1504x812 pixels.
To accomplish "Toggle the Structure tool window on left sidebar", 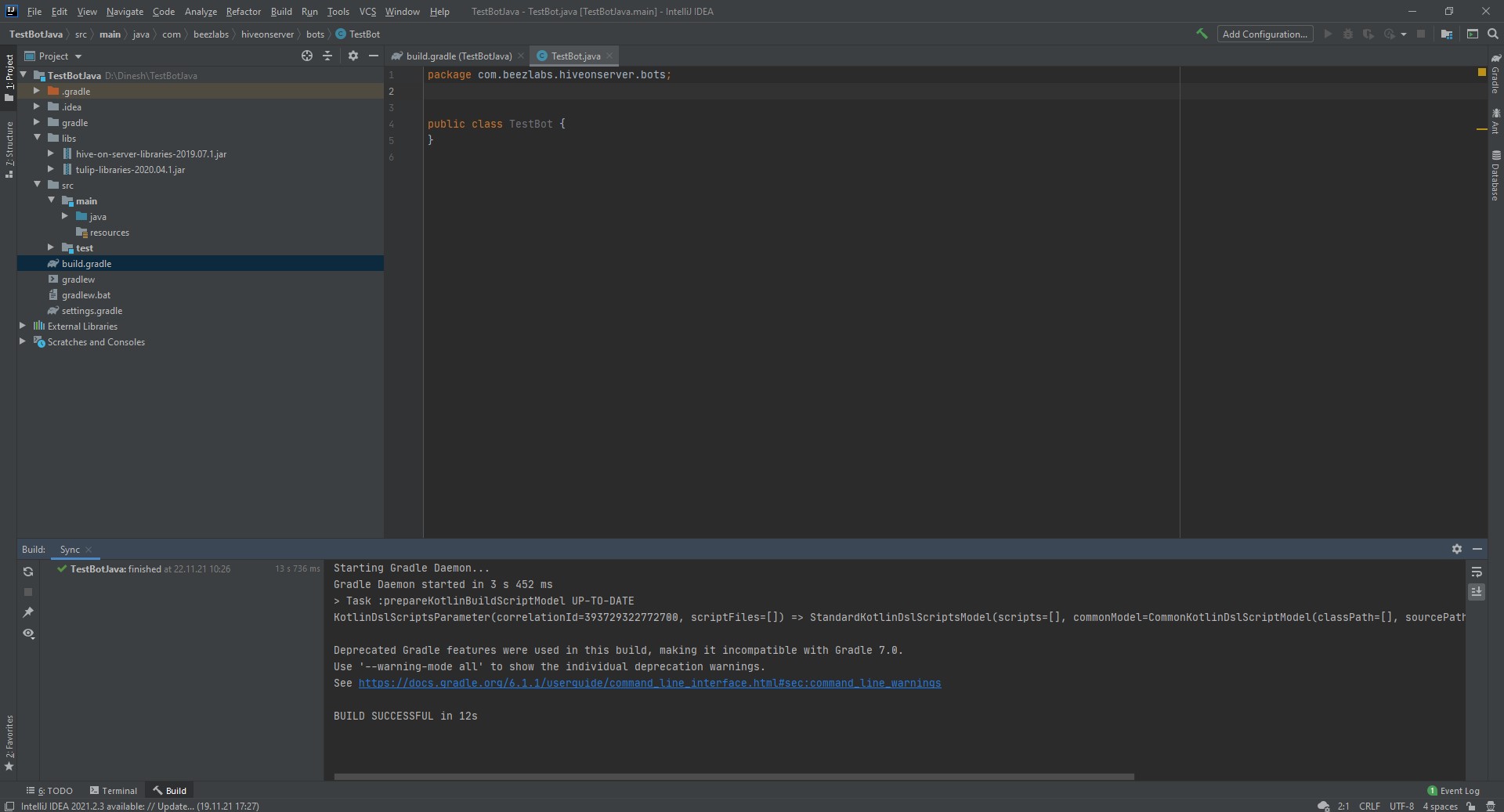I will click(9, 149).
